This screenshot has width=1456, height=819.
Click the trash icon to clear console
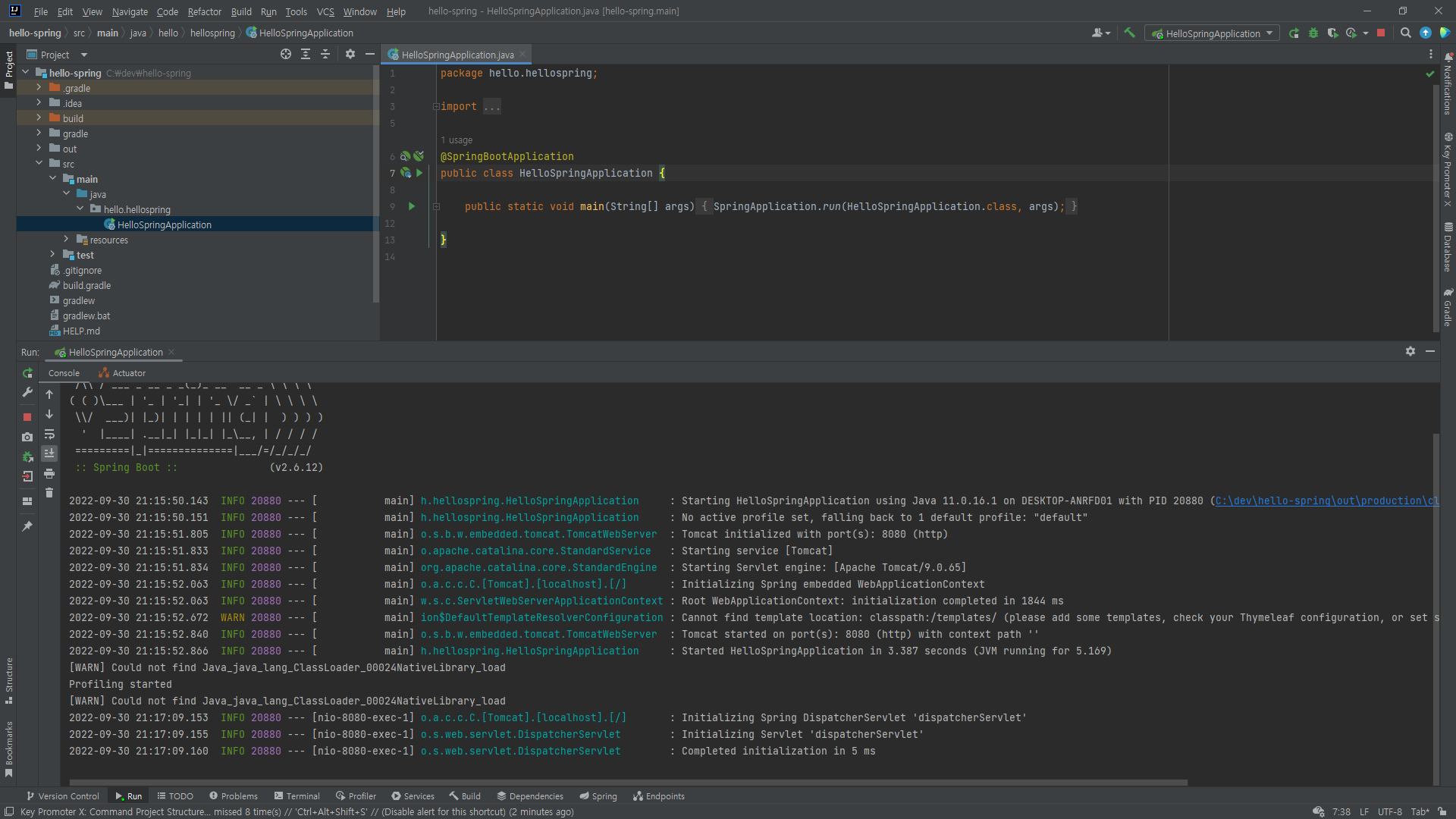49,493
